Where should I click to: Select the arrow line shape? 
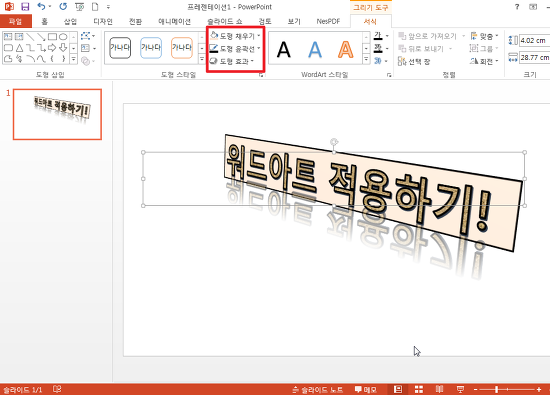[41, 36]
